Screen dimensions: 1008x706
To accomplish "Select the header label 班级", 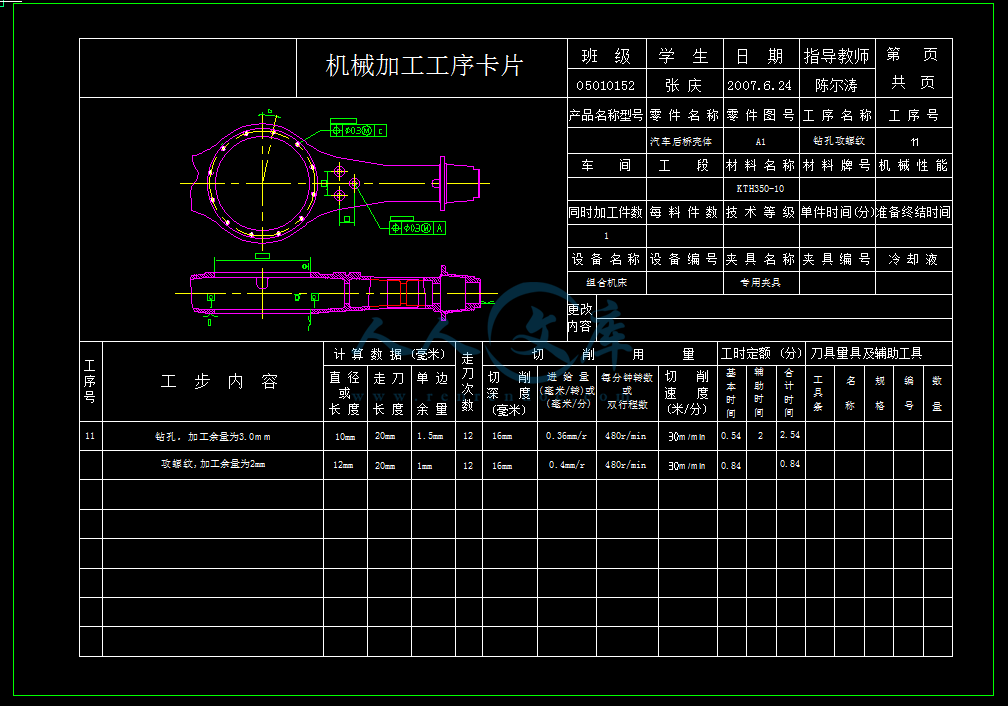I will pos(606,57).
